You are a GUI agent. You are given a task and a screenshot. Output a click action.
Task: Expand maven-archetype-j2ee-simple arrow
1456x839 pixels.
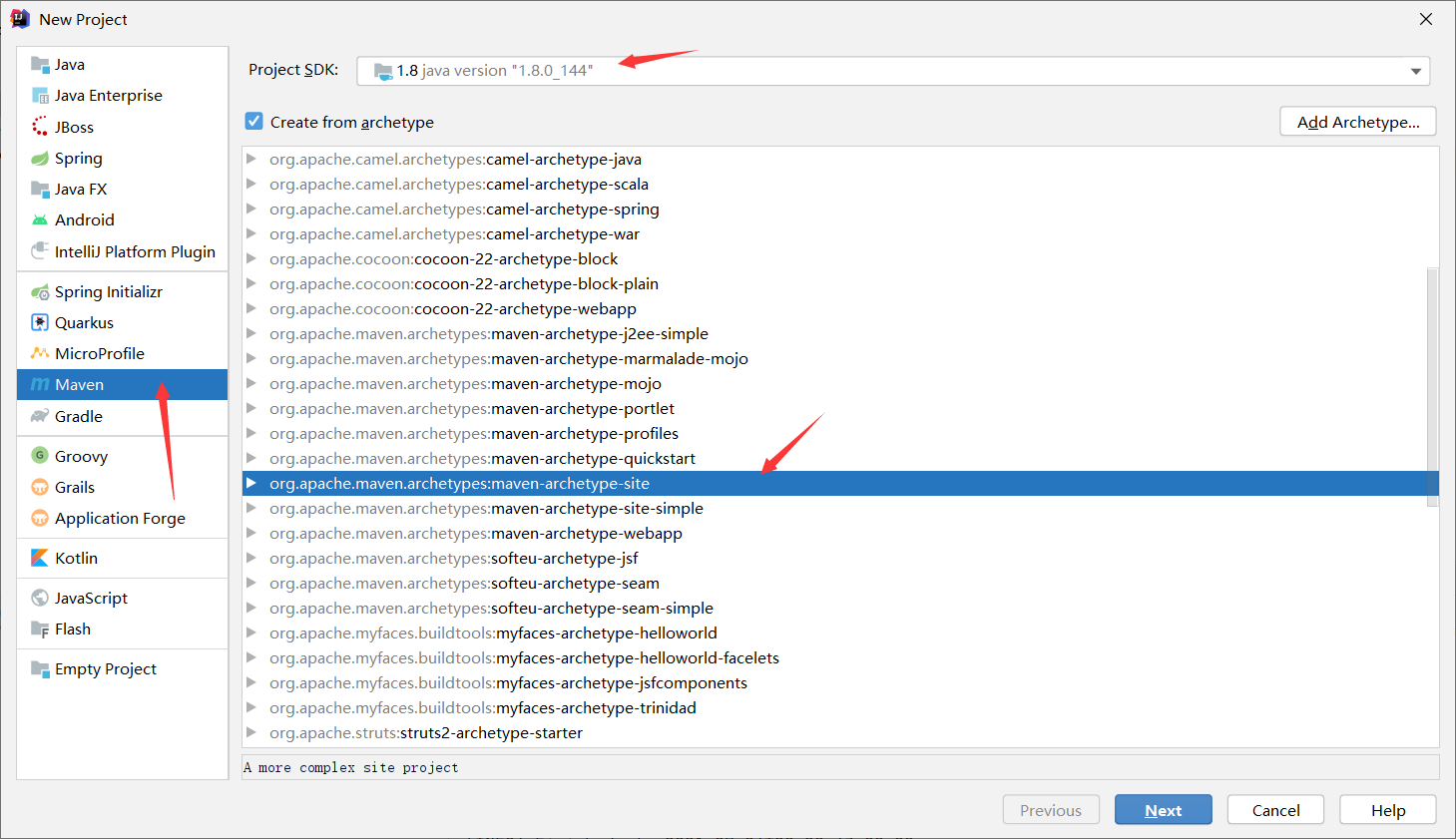point(251,333)
